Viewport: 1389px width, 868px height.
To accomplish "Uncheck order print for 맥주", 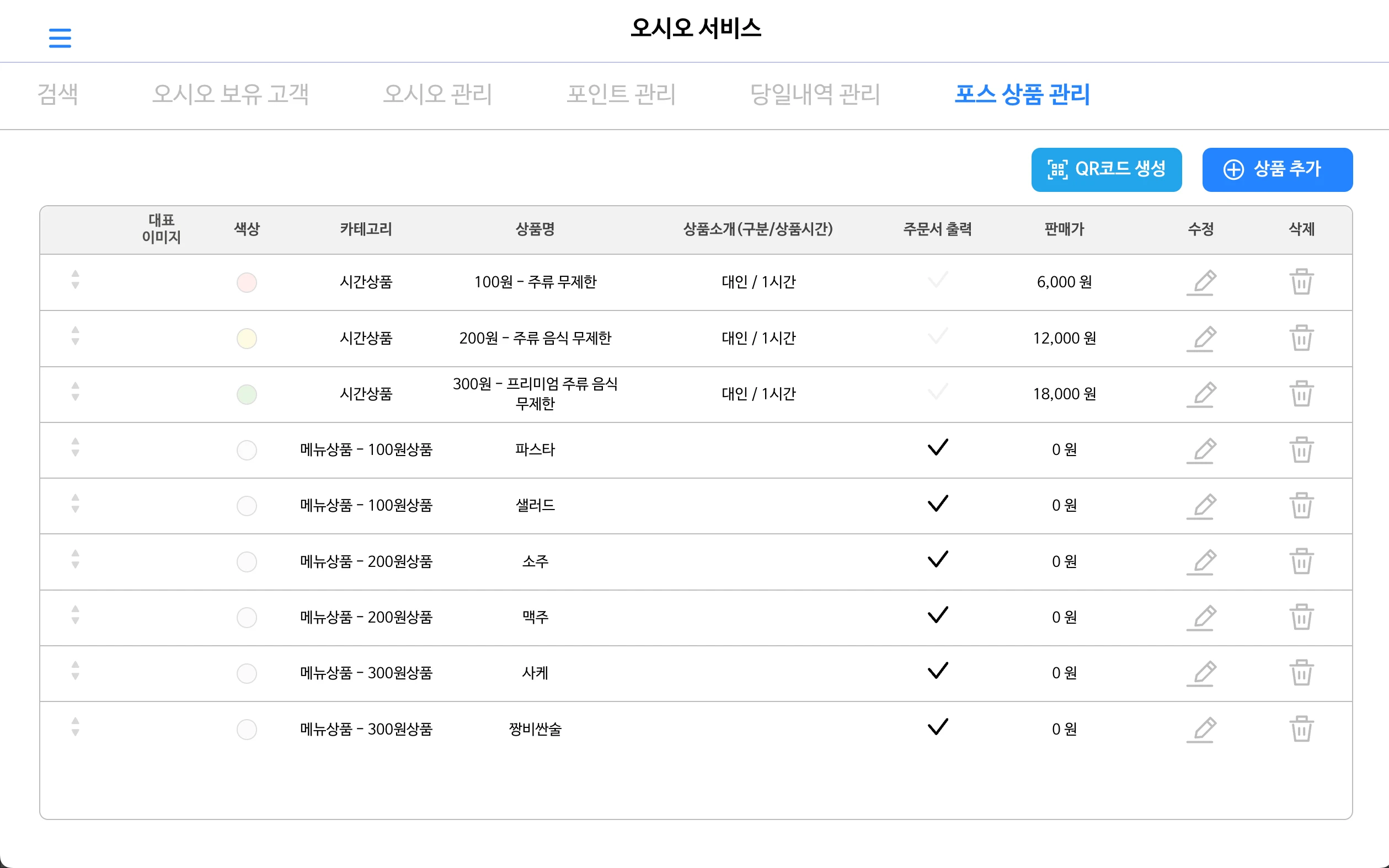I will click(938, 615).
